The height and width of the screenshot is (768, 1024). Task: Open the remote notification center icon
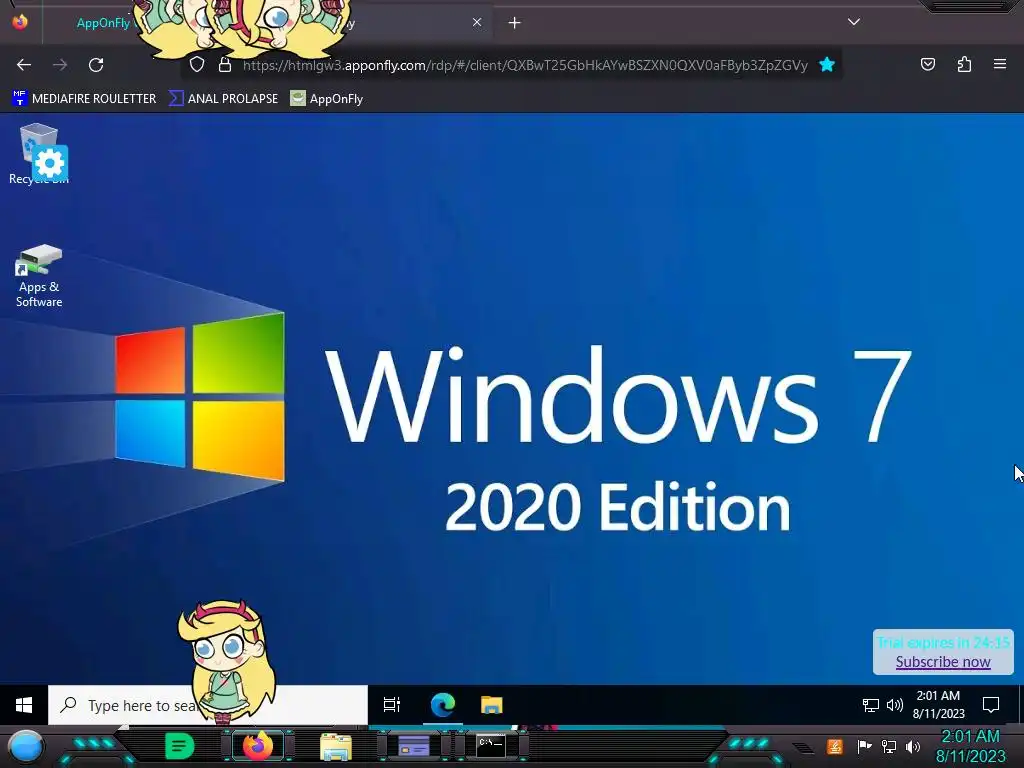[991, 705]
